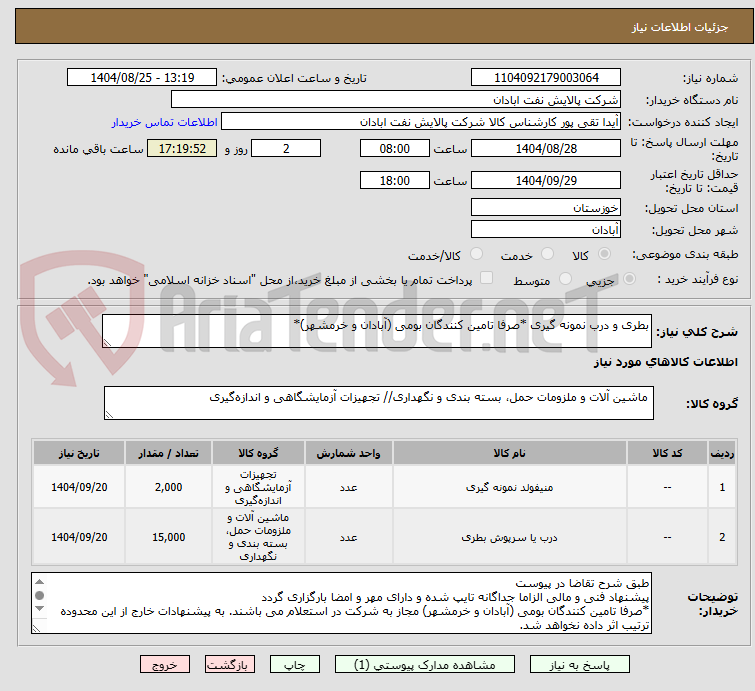Click the announcement date field 1404/08/25 - 13:19

coord(142,78)
